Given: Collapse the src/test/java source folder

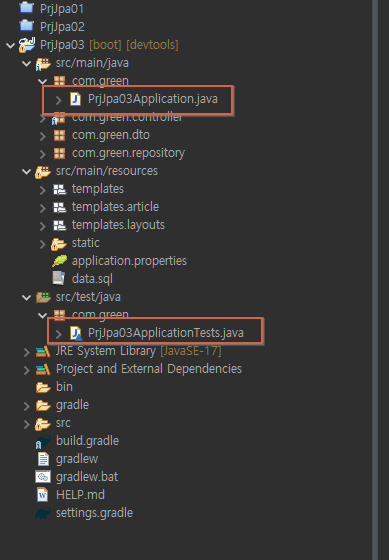Looking at the screenshot, I should point(26,297).
